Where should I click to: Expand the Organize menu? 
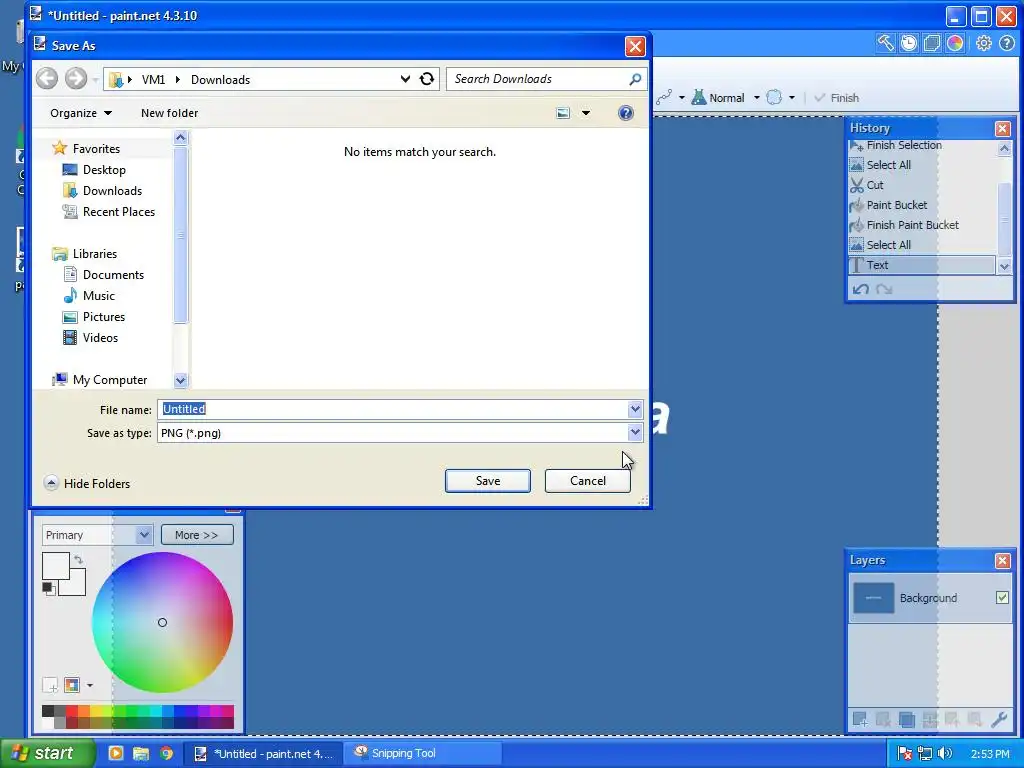(81, 113)
